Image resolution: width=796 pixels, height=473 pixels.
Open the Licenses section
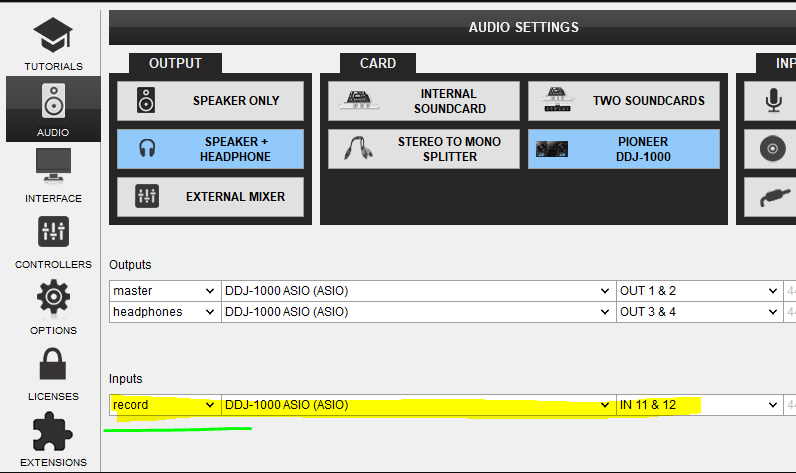coord(53,375)
